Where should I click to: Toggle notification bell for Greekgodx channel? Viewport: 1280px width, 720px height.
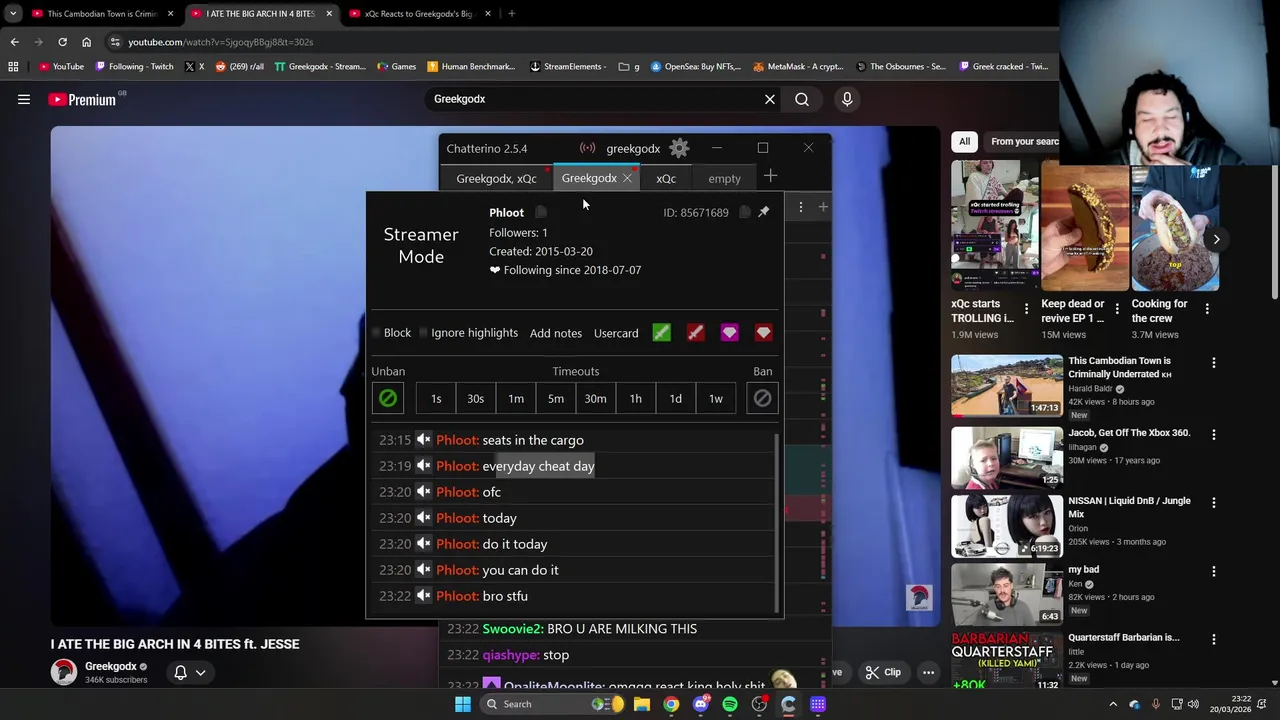(189, 672)
